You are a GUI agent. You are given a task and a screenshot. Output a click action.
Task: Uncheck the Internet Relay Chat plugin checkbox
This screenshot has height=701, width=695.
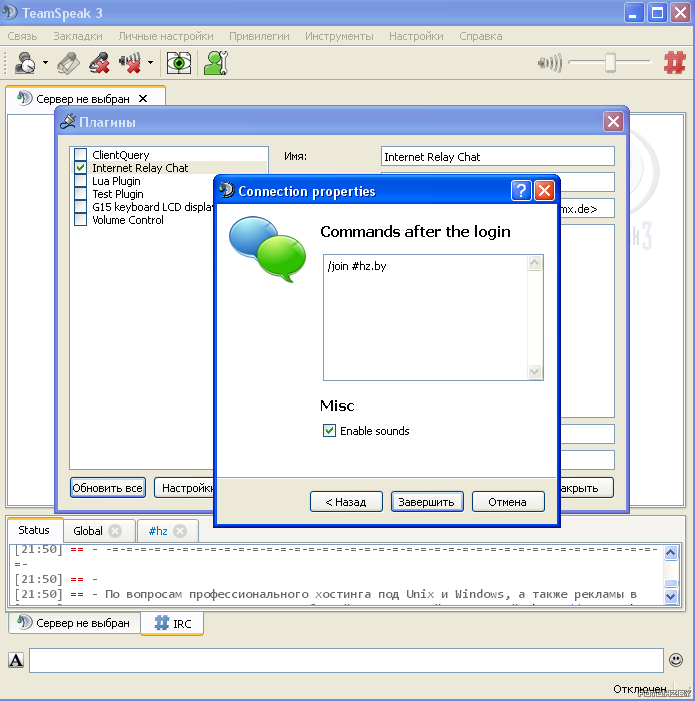coord(80,168)
